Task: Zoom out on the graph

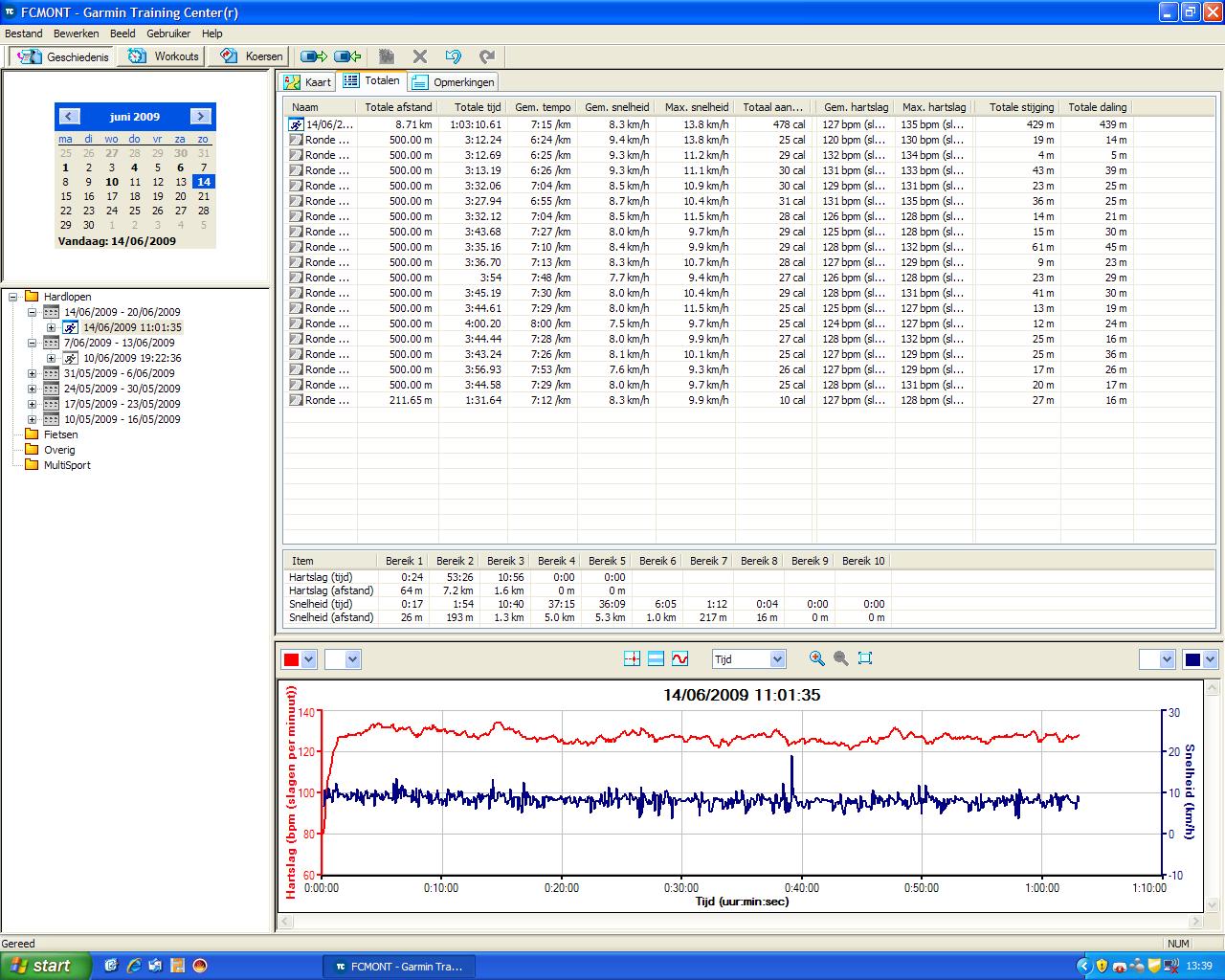Action: coord(840,658)
